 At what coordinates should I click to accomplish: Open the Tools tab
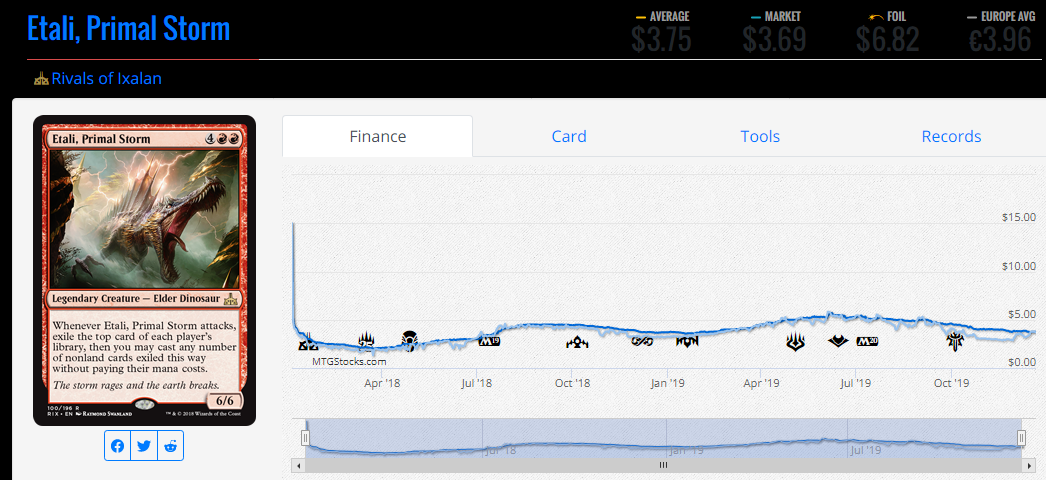760,137
